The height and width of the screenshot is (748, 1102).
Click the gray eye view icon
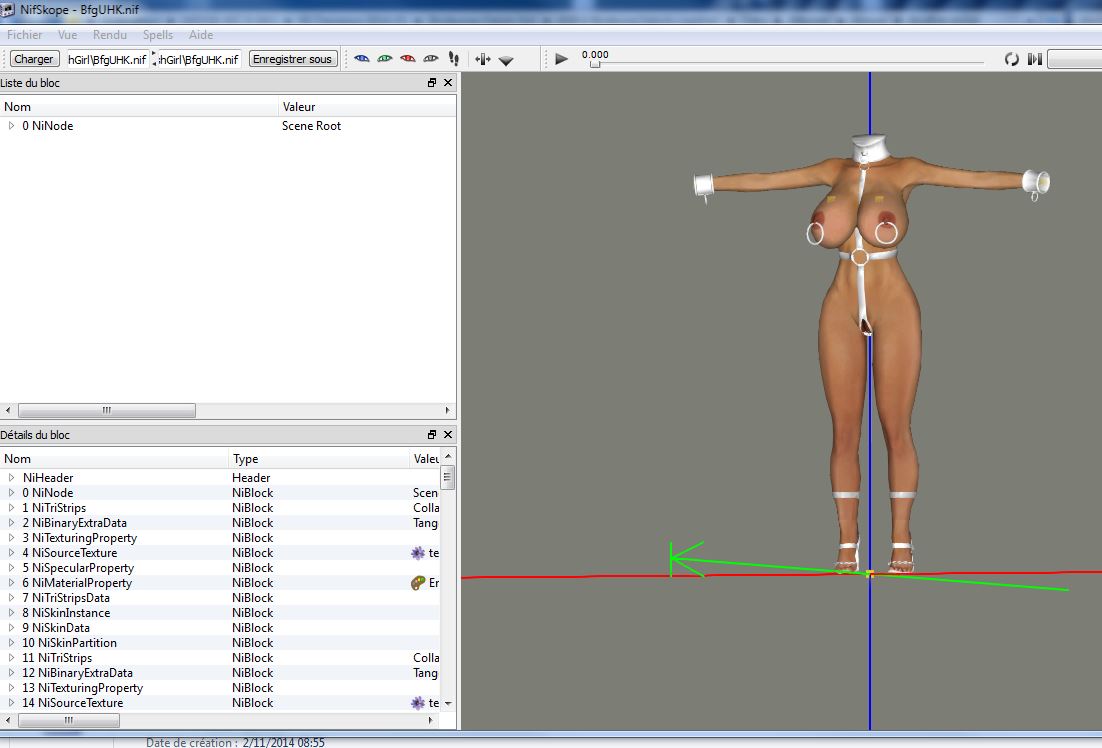pos(431,59)
